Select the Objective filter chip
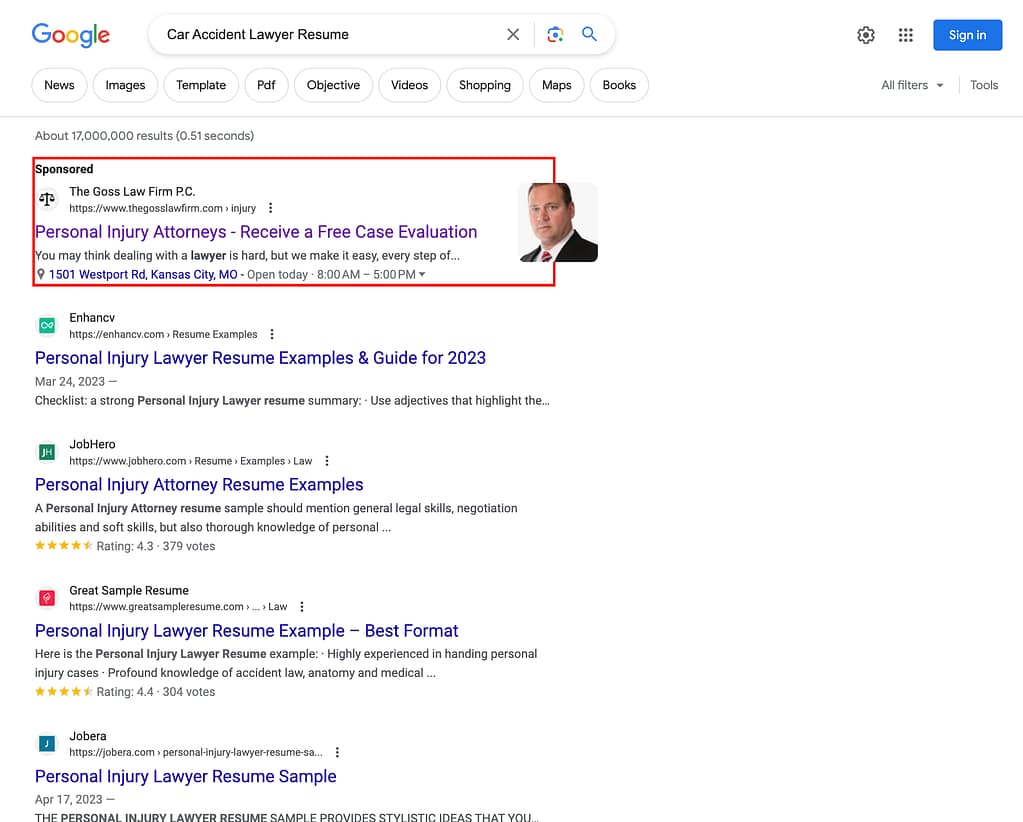 333,85
